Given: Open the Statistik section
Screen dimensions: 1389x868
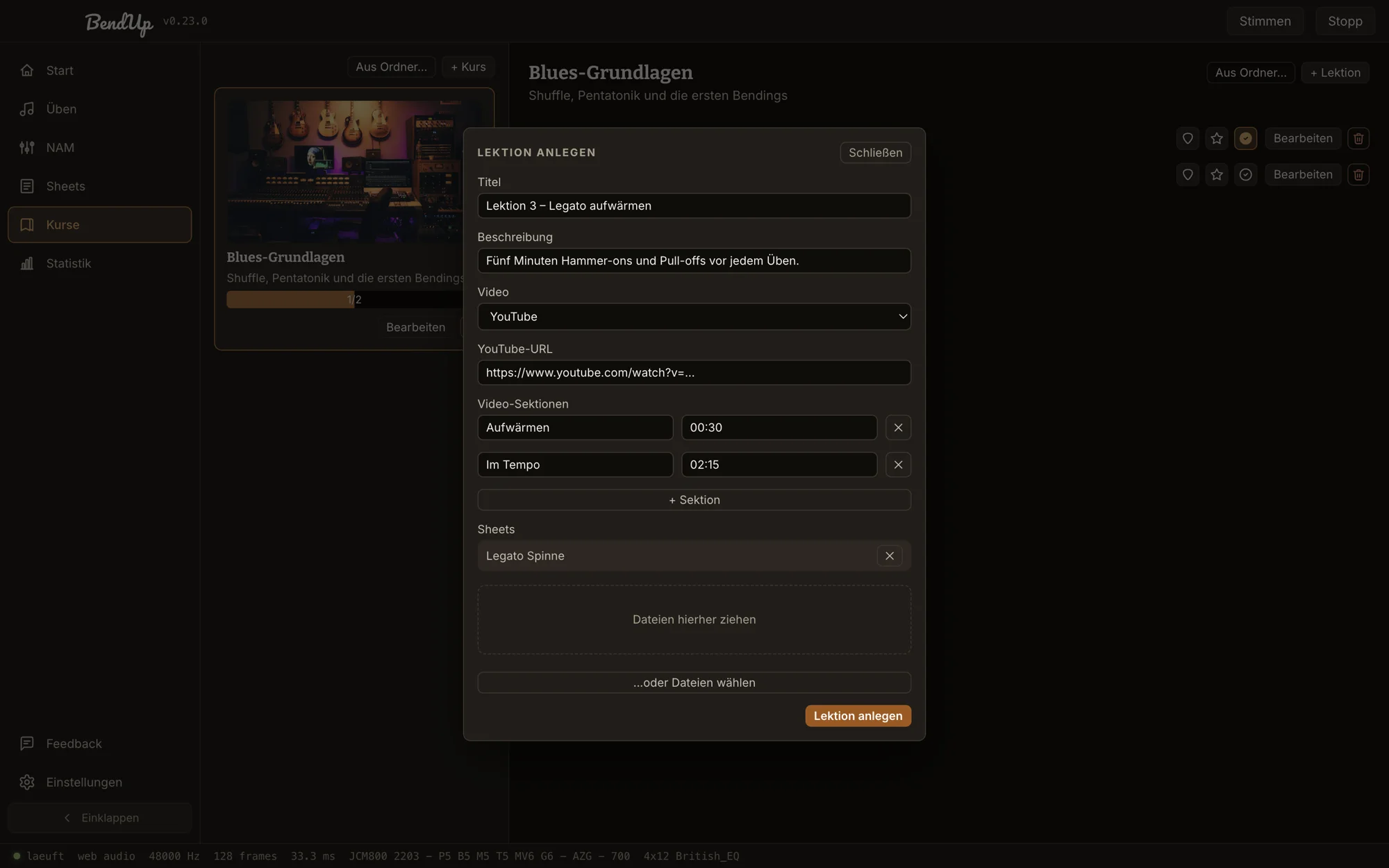Looking at the screenshot, I should tap(99, 263).
